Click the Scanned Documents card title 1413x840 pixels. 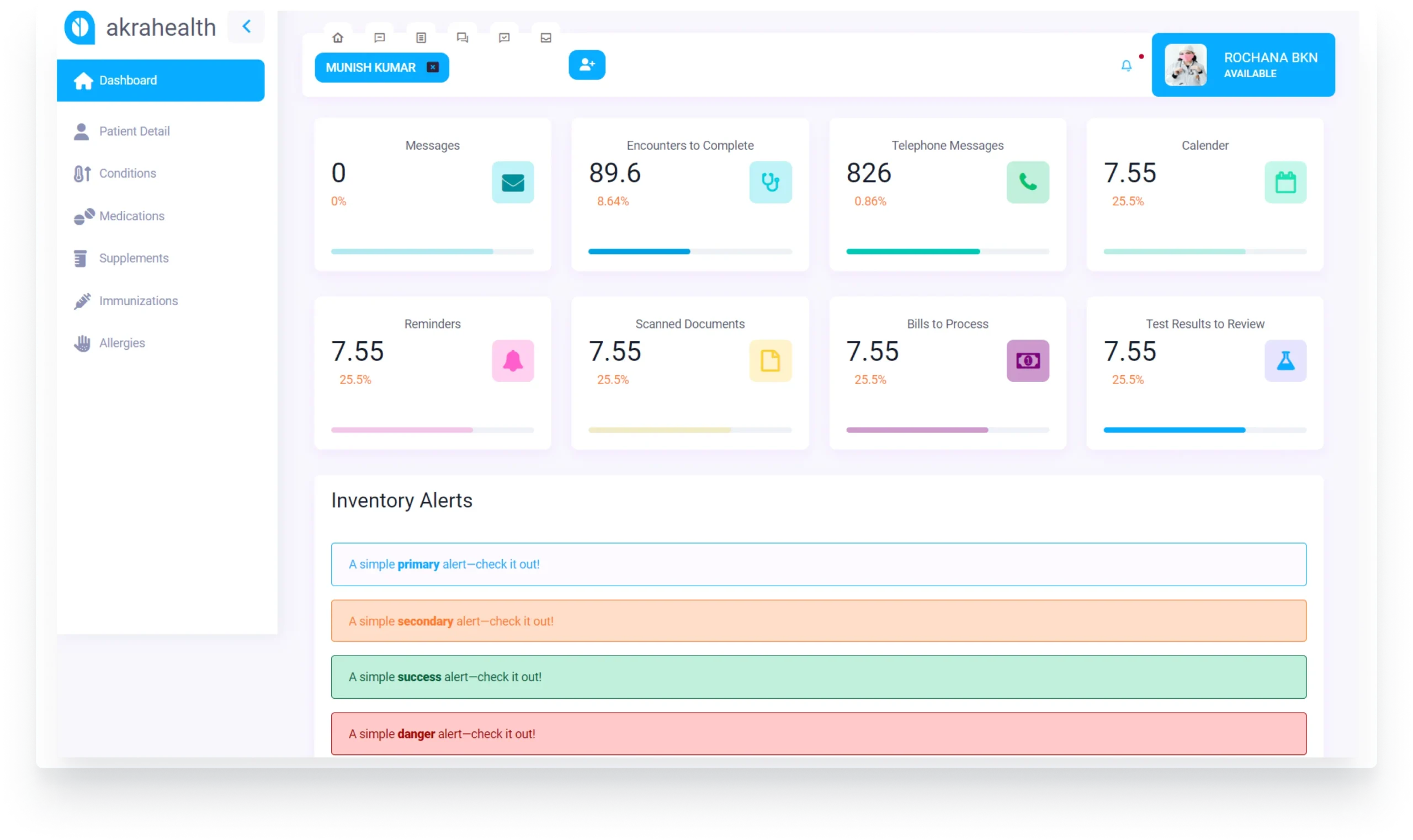[690, 324]
